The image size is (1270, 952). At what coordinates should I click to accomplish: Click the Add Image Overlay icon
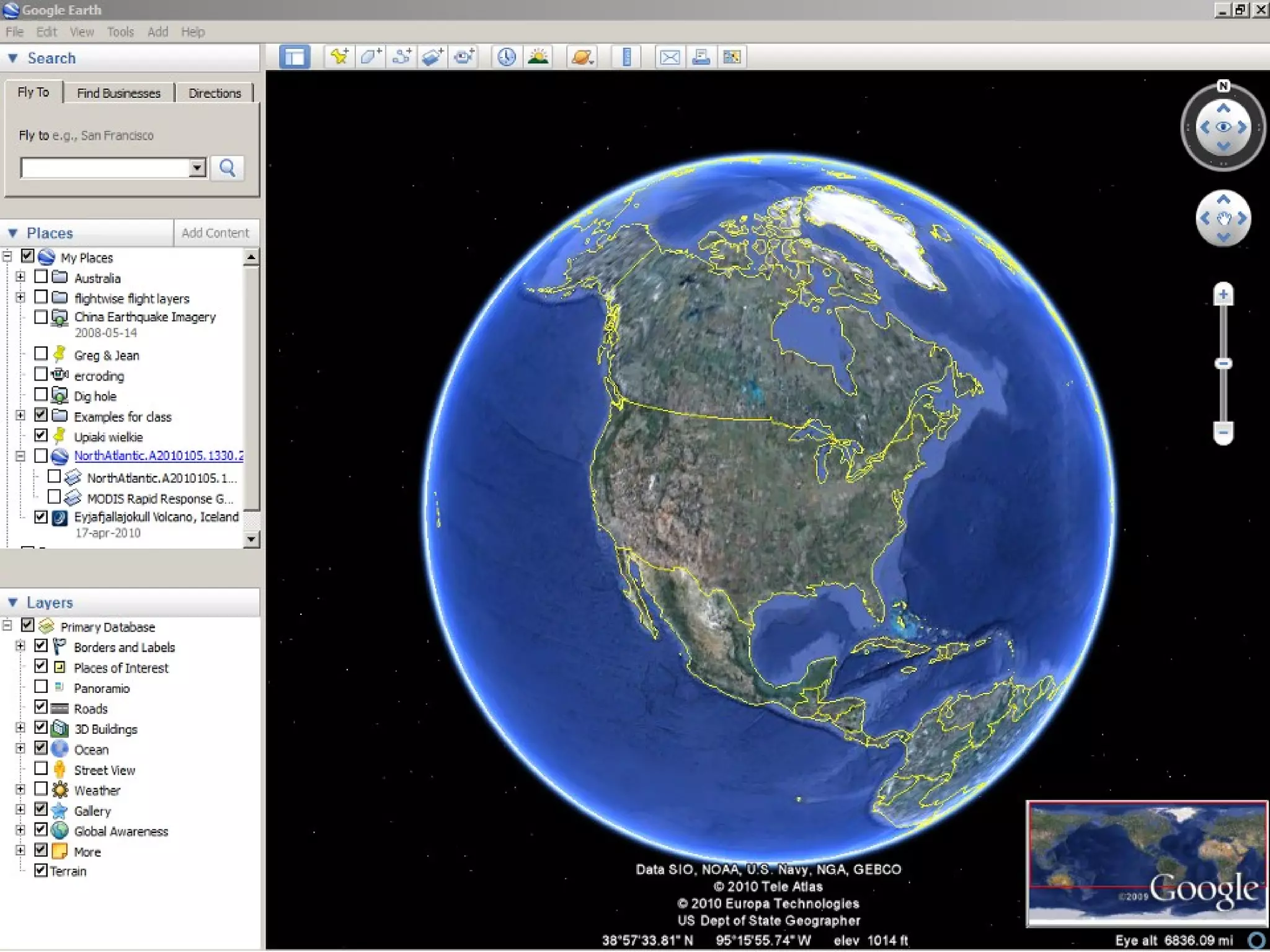click(x=433, y=57)
